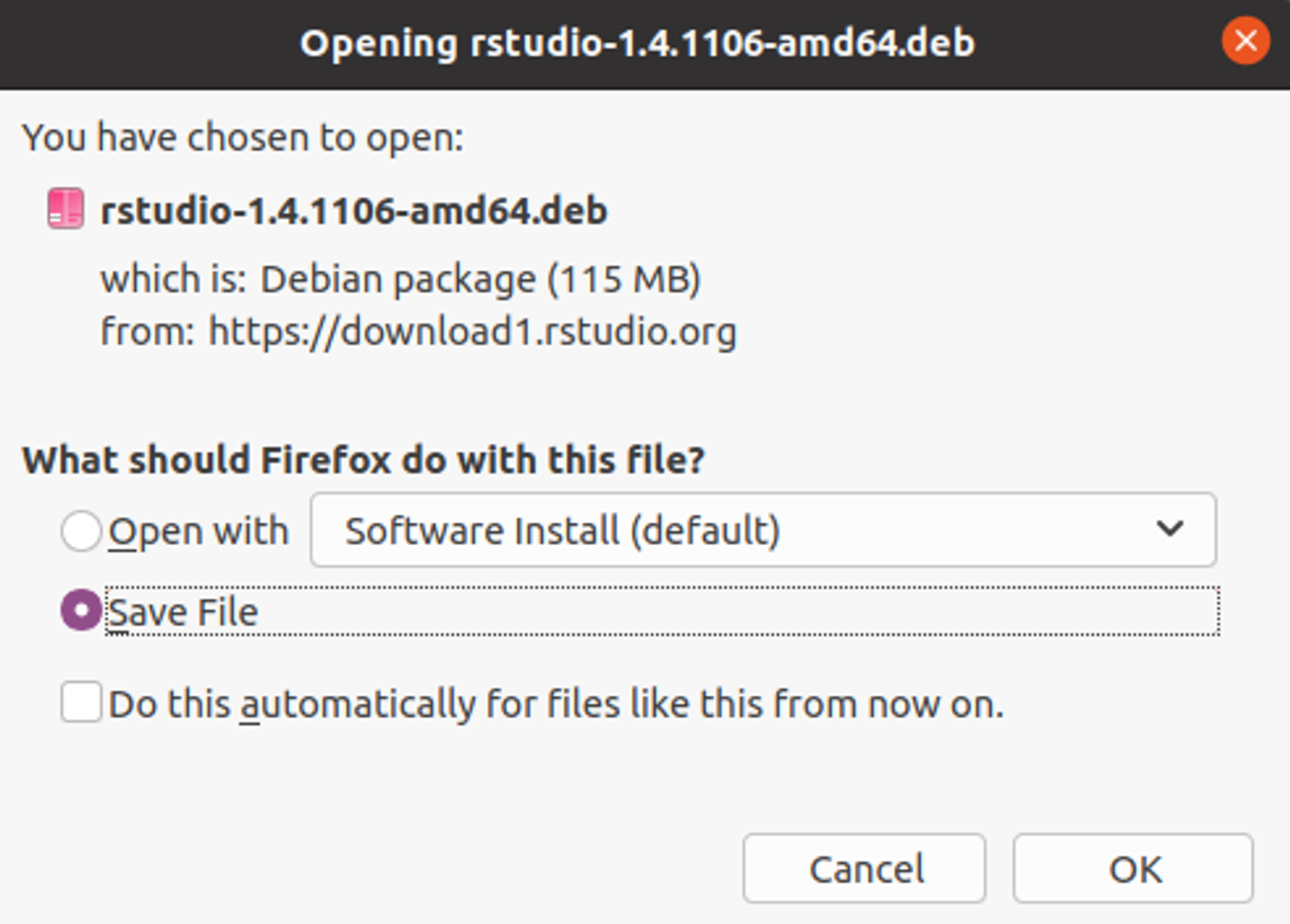This screenshot has width=1290, height=924.
Task: Click the download1.rstudio.org source address
Action: pos(474,333)
